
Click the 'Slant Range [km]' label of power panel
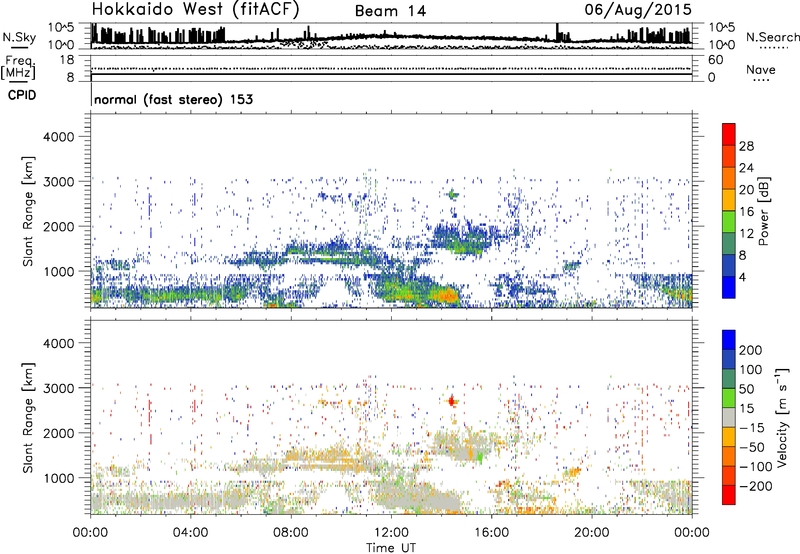[x=28, y=211]
